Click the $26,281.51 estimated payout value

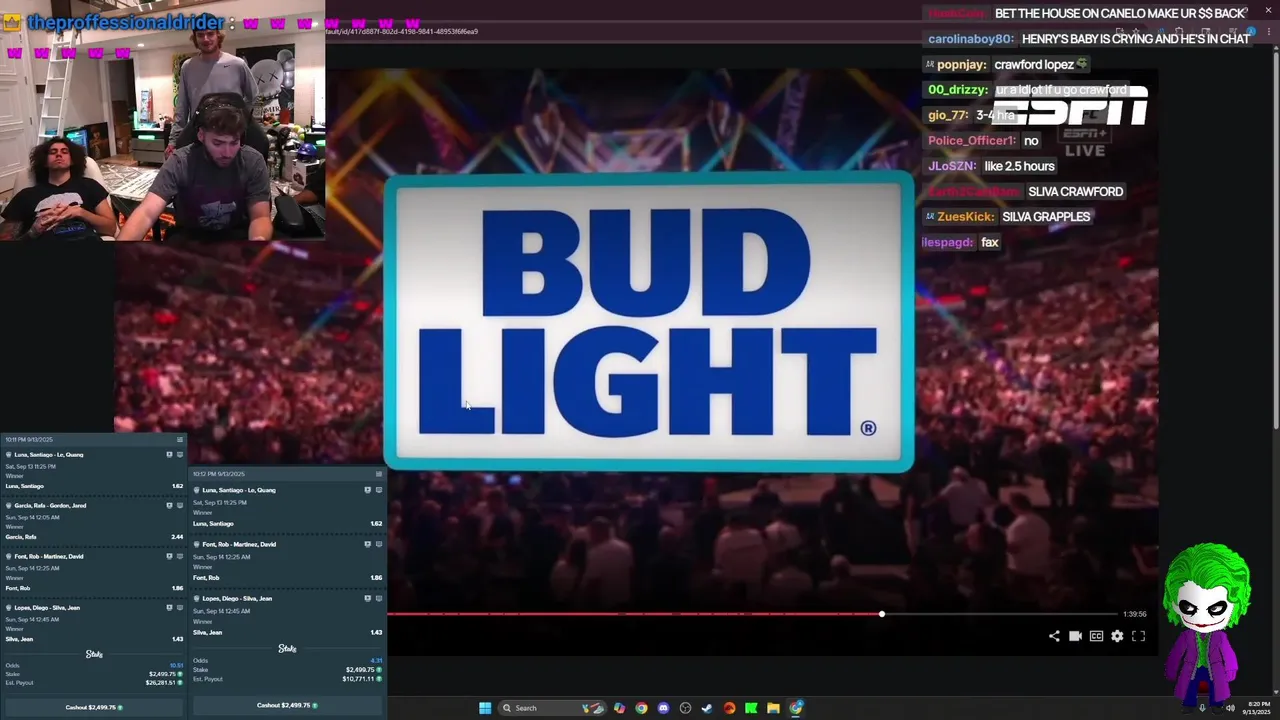point(160,683)
